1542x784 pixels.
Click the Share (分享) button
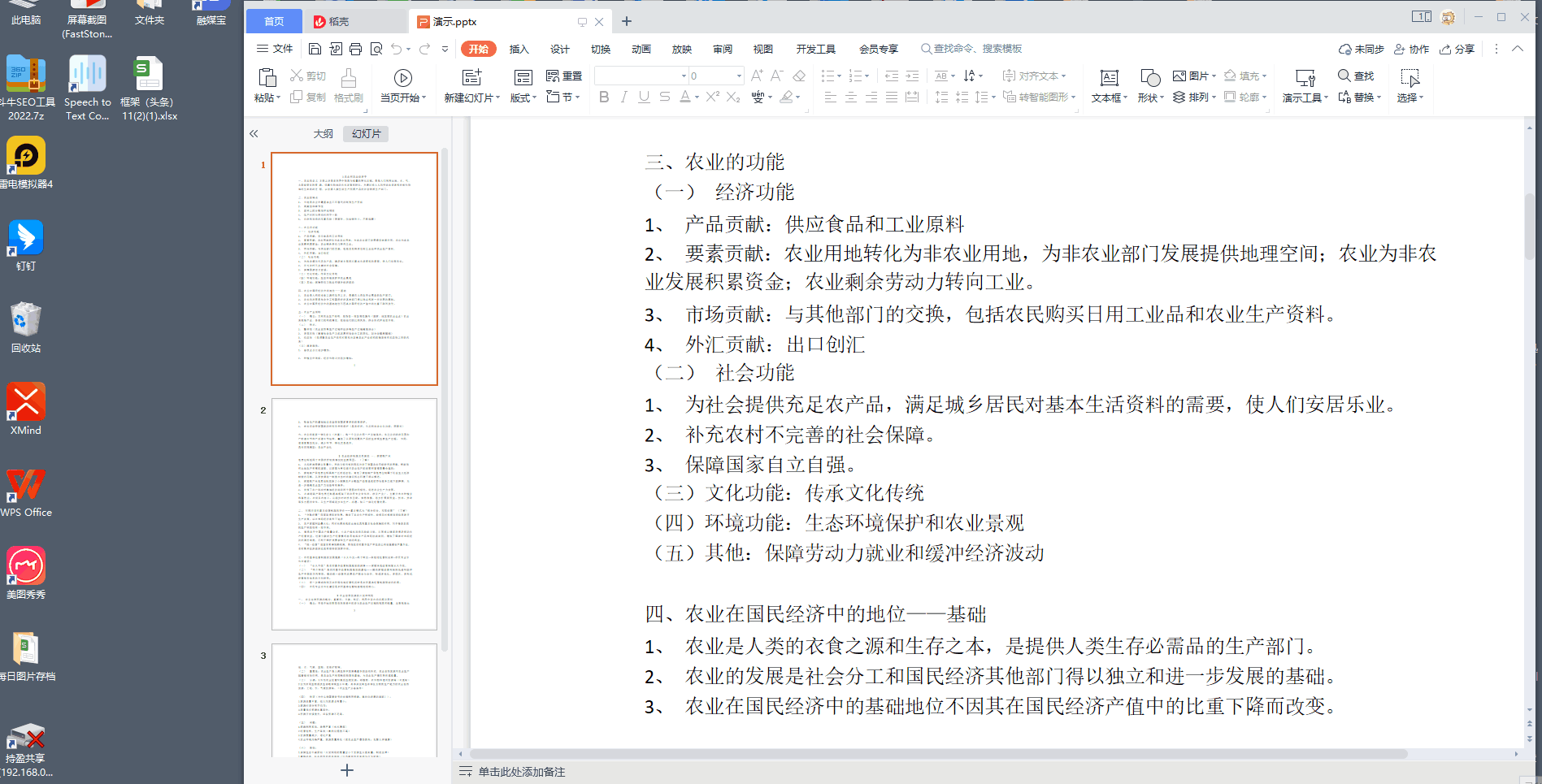1457,49
